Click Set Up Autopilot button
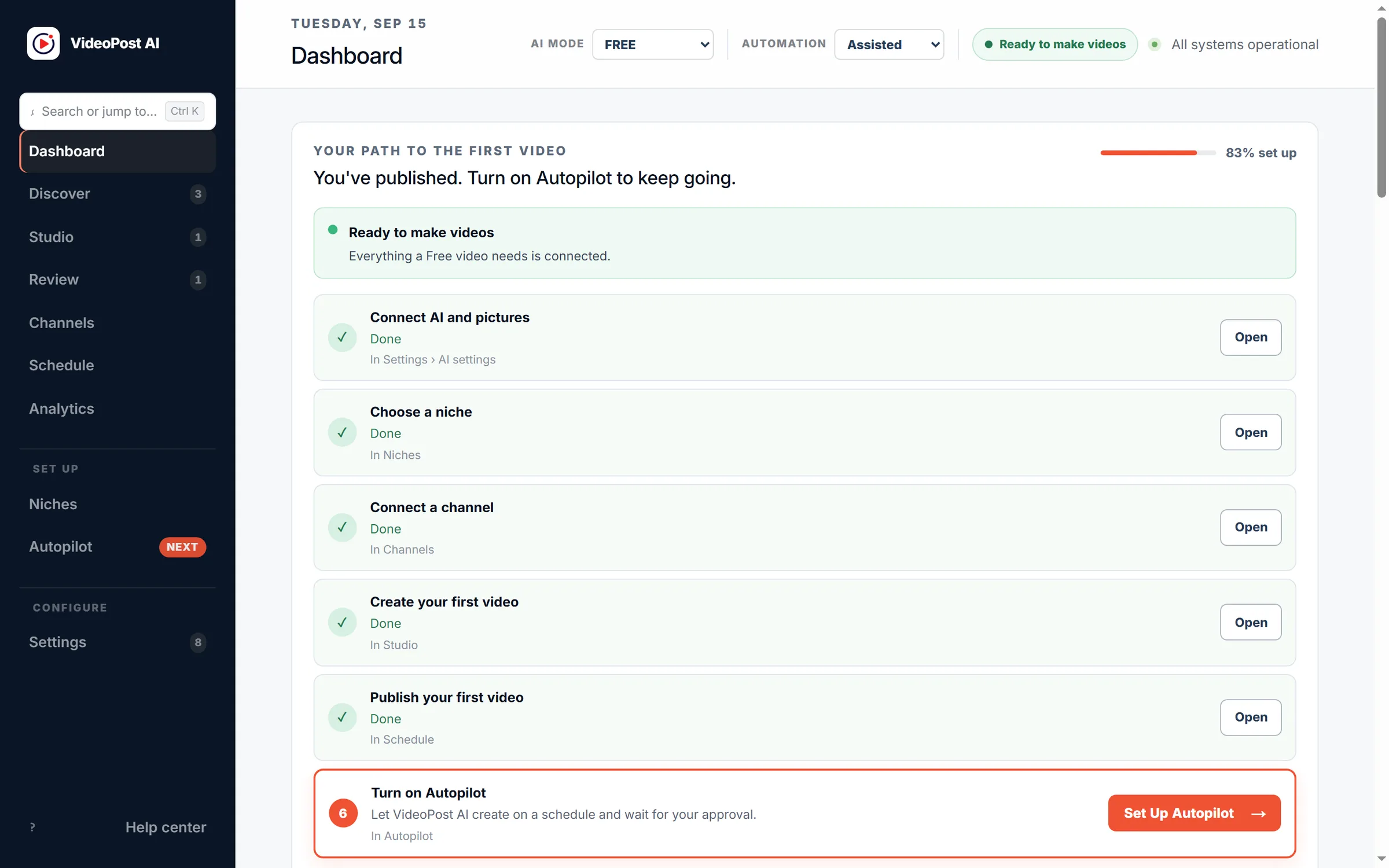 point(1194,814)
